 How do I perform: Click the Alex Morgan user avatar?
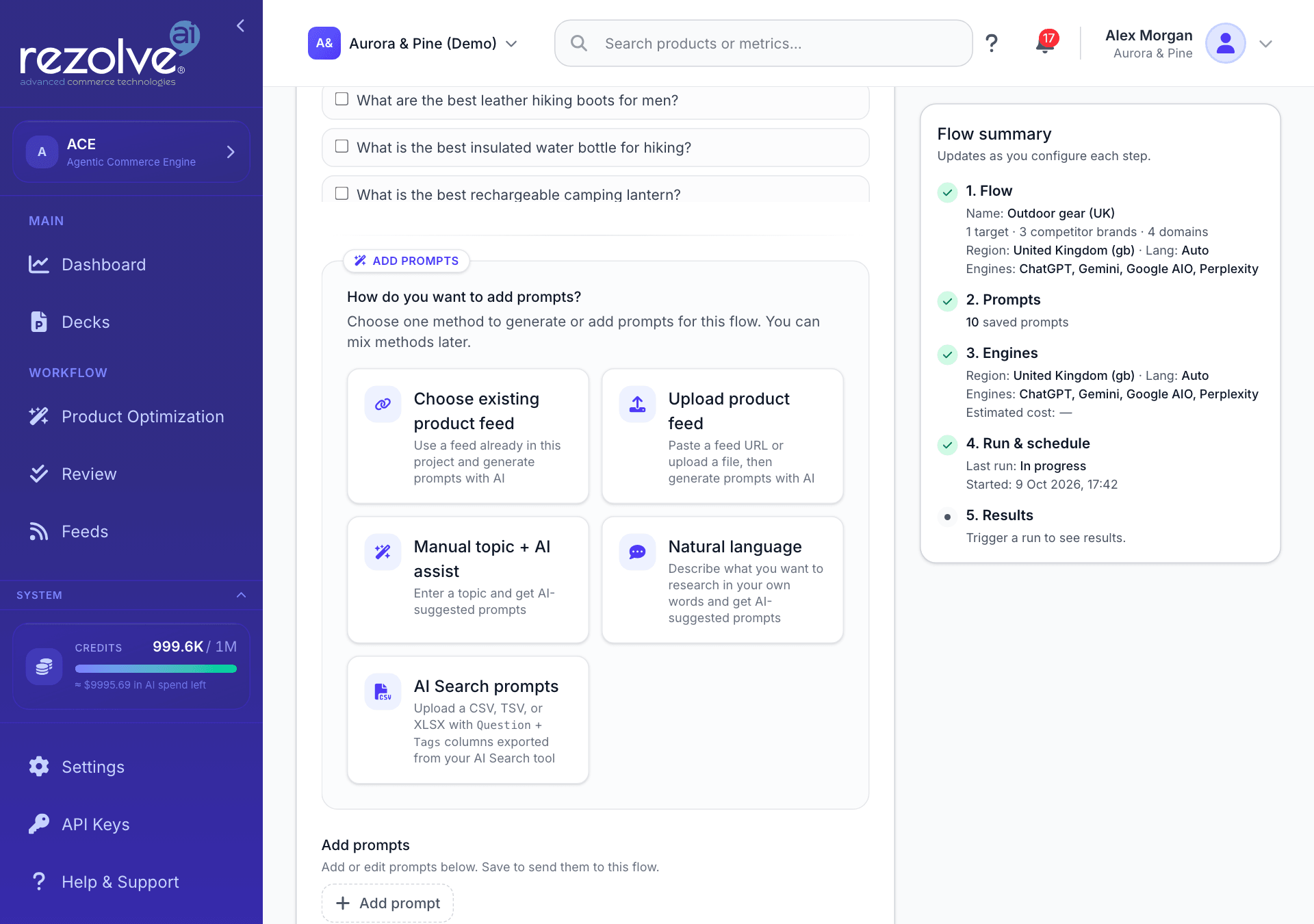coord(1225,43)
